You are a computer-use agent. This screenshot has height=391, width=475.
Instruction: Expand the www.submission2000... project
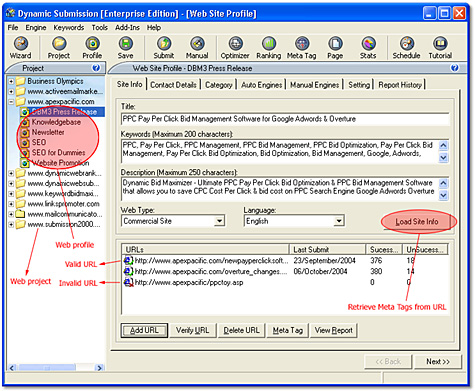click(11, 224)
